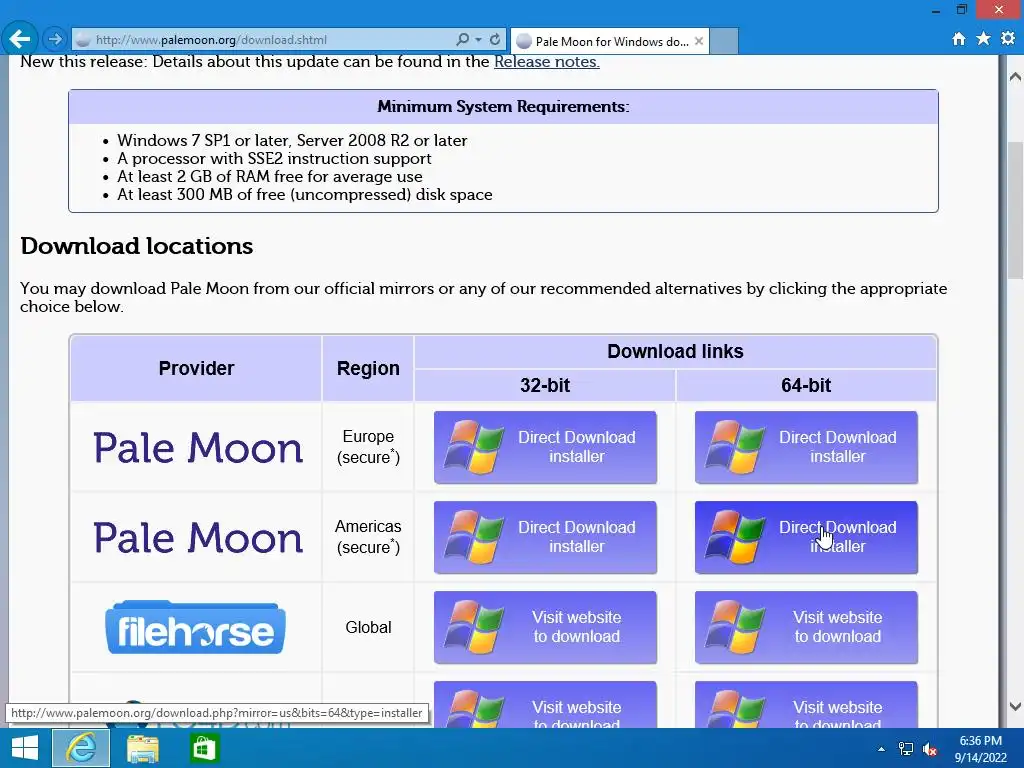Open the Windows Start button
The width and height of the screenshot is (1024, 768).
click(x=25, y=748)
